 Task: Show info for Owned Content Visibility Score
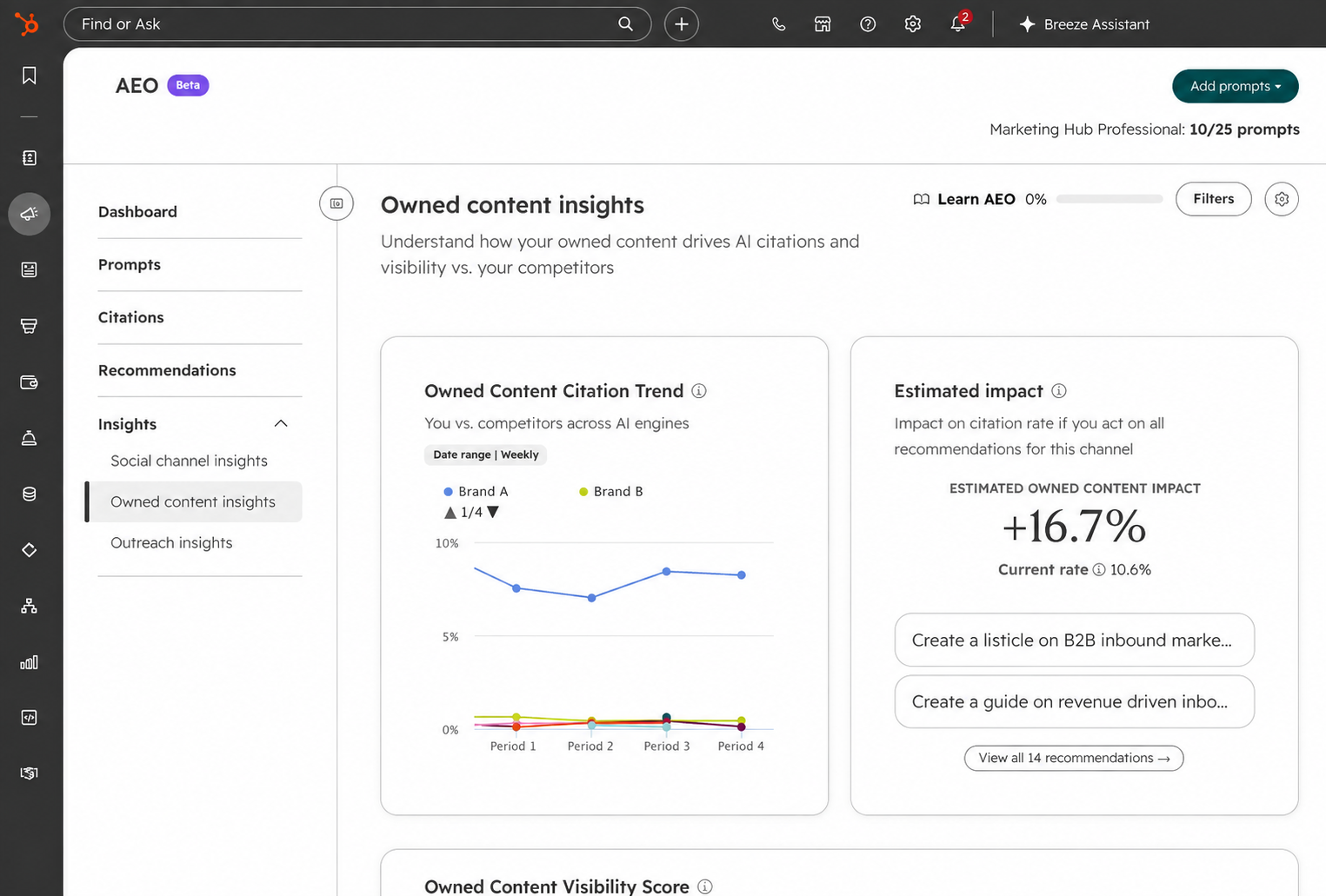click(x=705, y=886)
